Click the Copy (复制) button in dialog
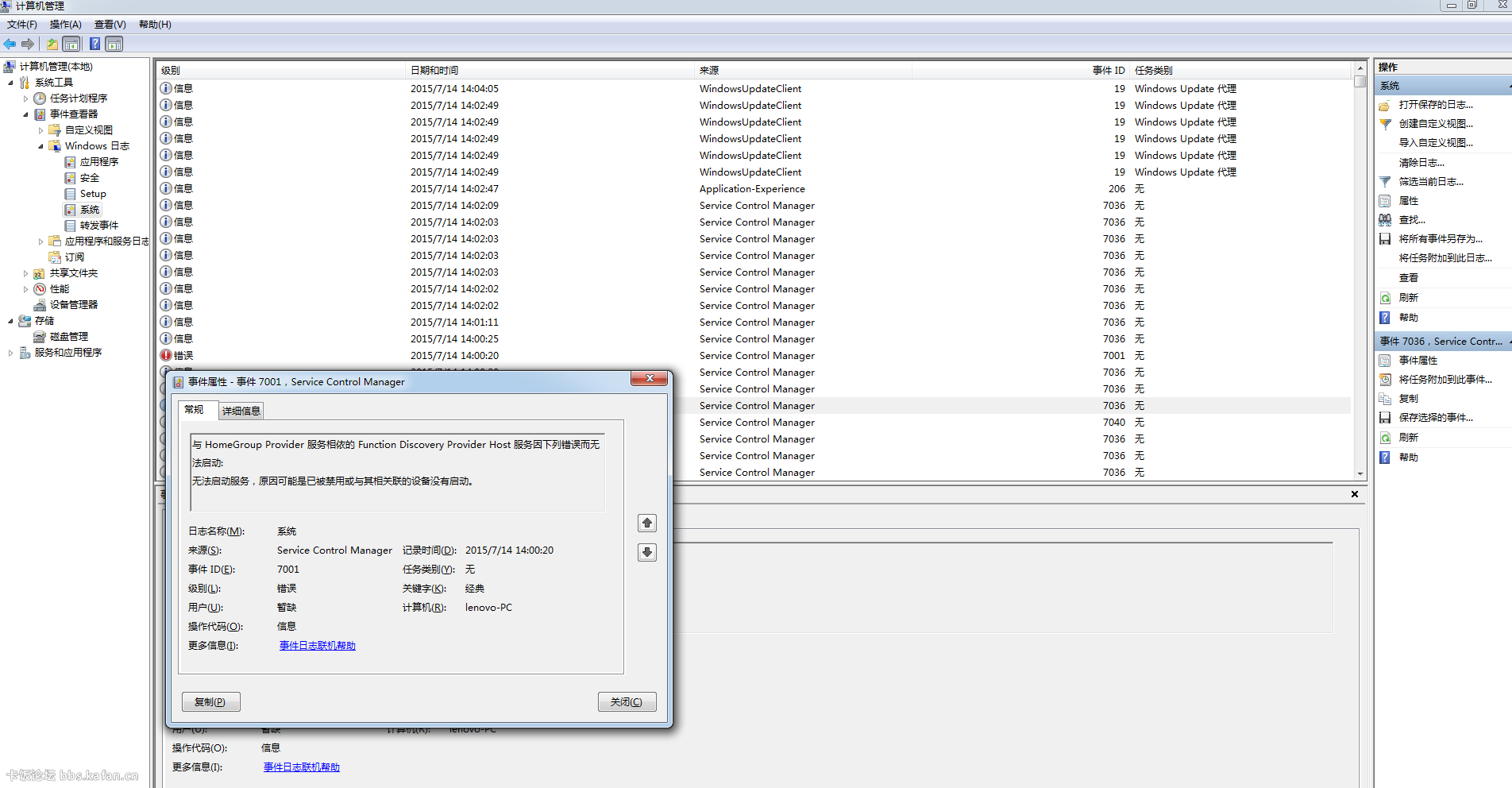 [x=210, y=702]
